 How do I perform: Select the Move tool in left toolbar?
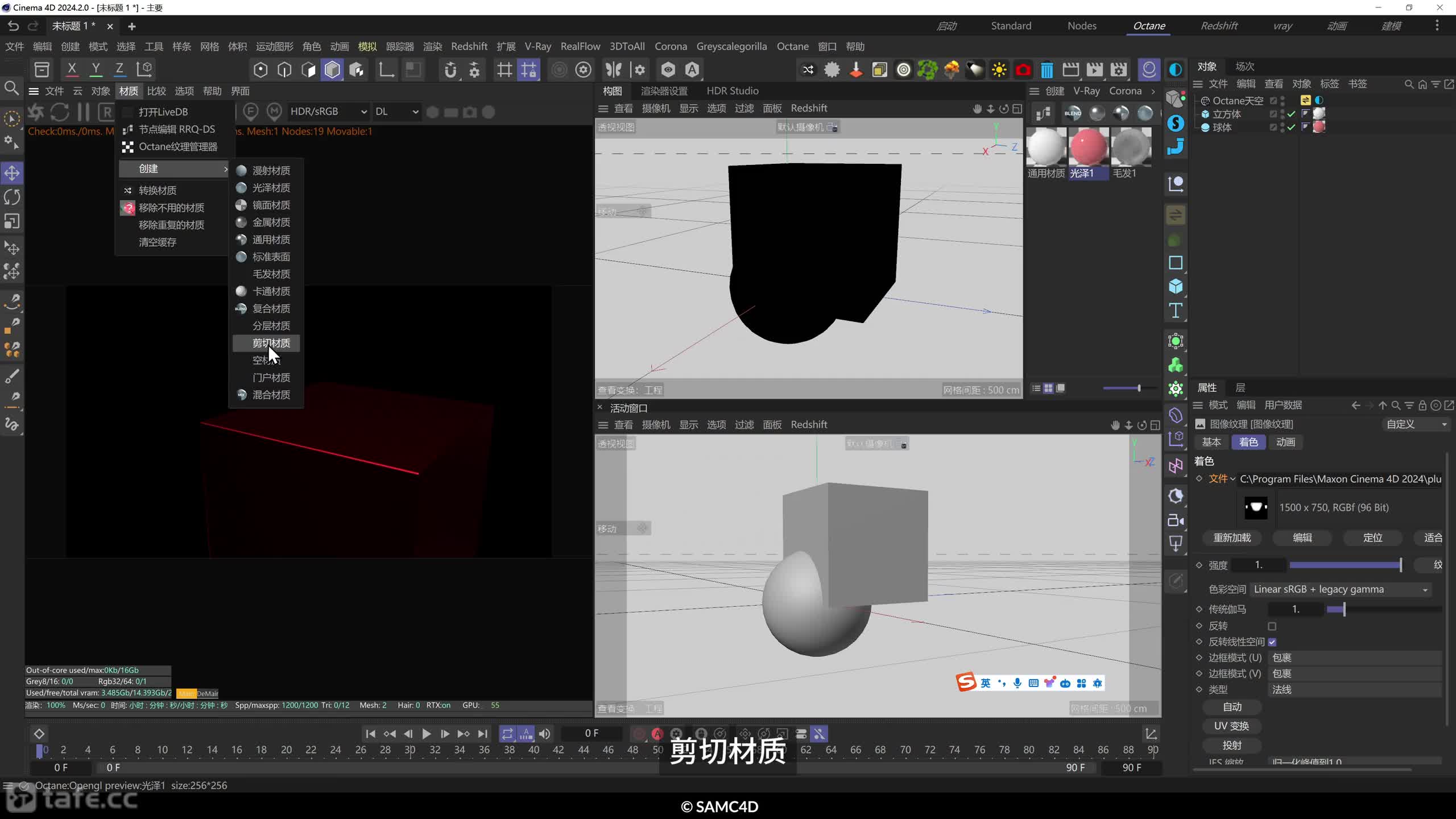tap(12, 173)
